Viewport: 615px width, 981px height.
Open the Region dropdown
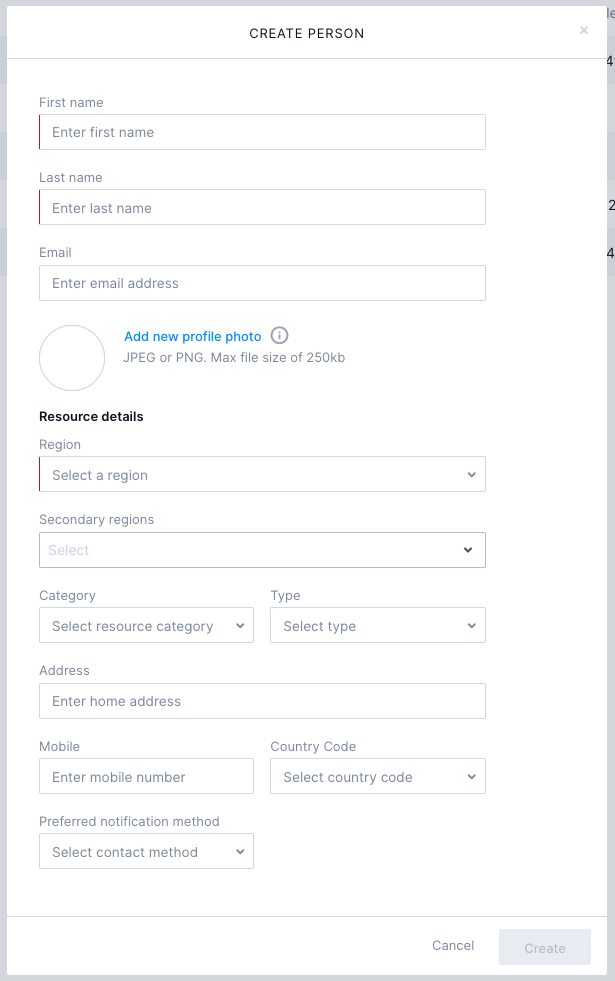(262, 473)
